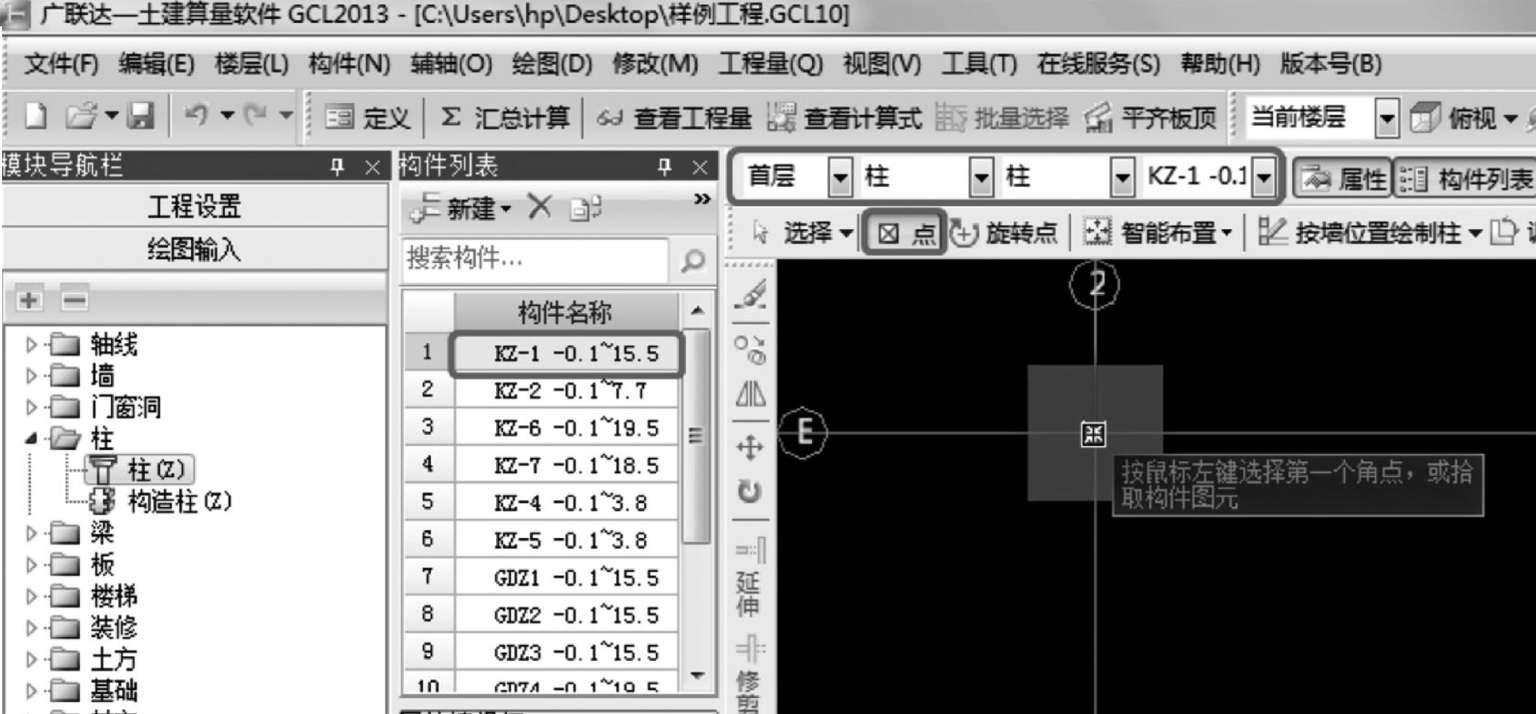Click the New file icon
This screenshot has width=1536, height=714.
coord(36,118)
